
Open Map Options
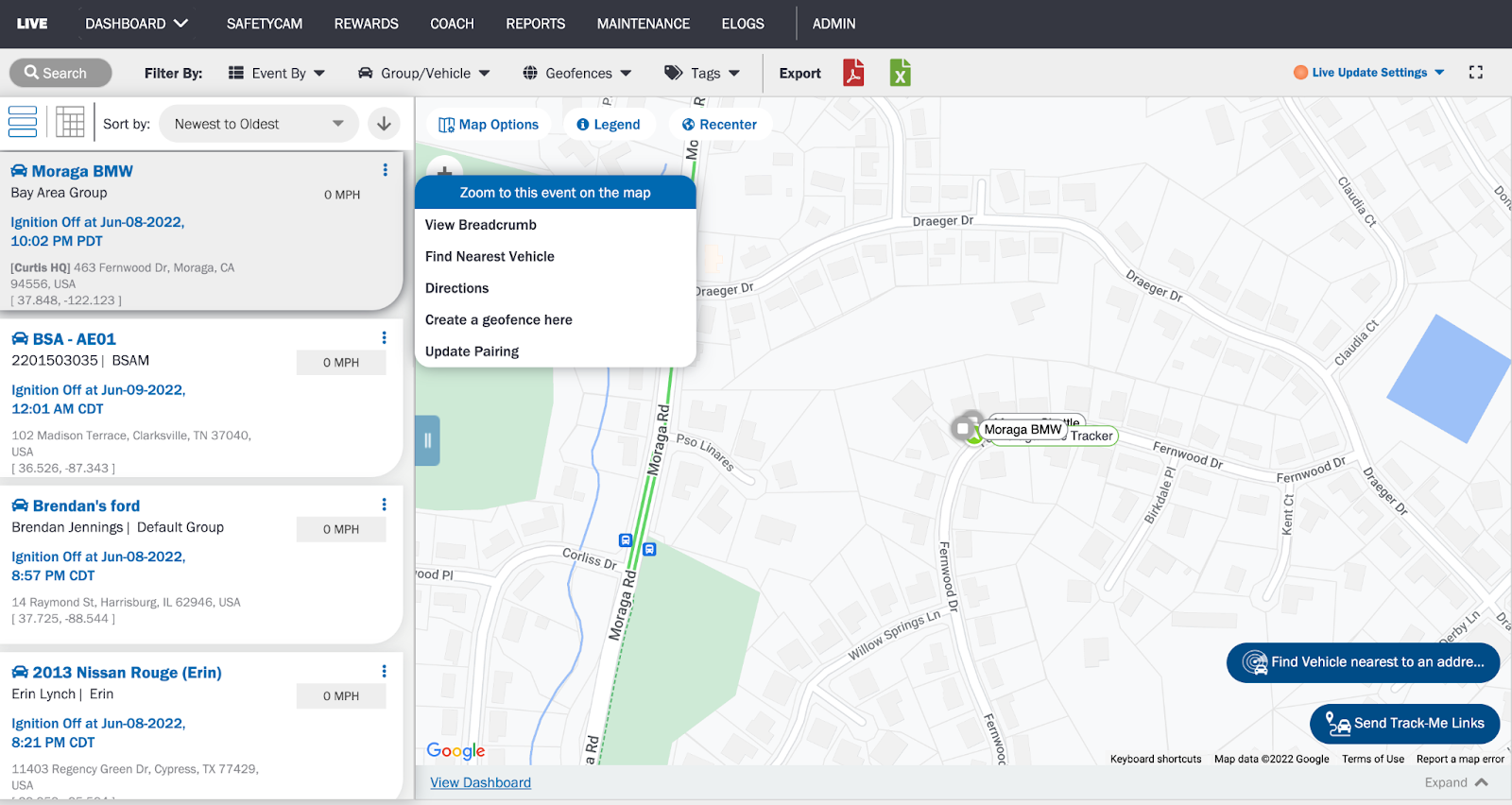(489, 124)
